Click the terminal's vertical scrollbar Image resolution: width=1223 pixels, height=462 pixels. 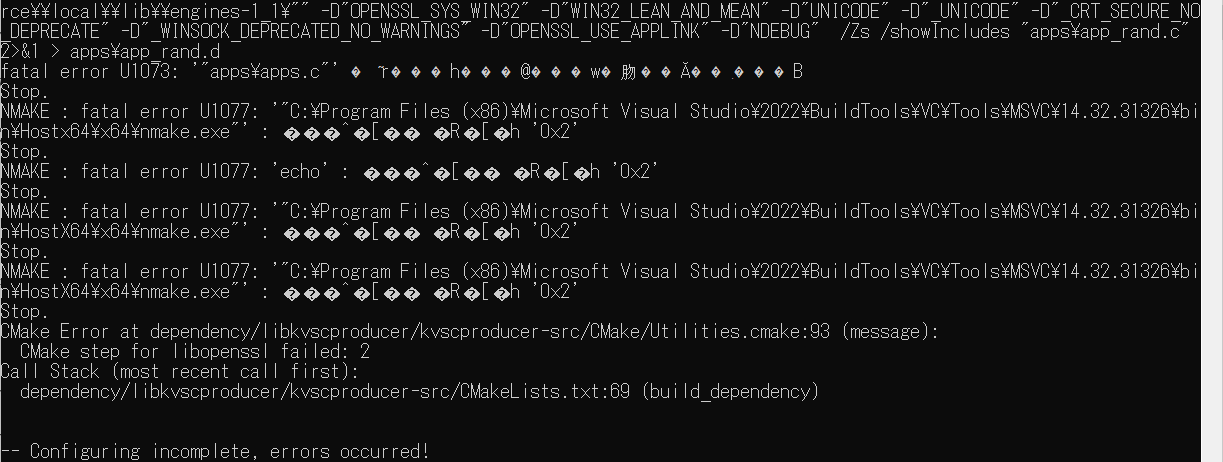[x=1212, y=231]
